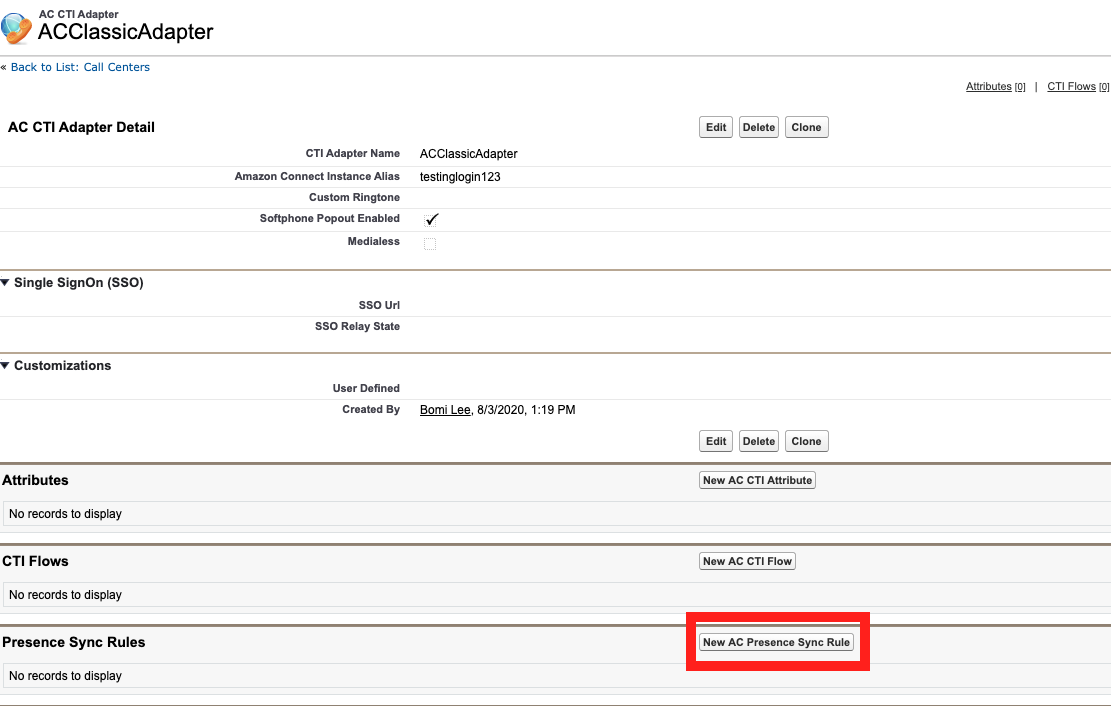Viewport: 1111px width, 706px height.
Task: Open Bomi Lee user profile link
Action: point(445,410)
